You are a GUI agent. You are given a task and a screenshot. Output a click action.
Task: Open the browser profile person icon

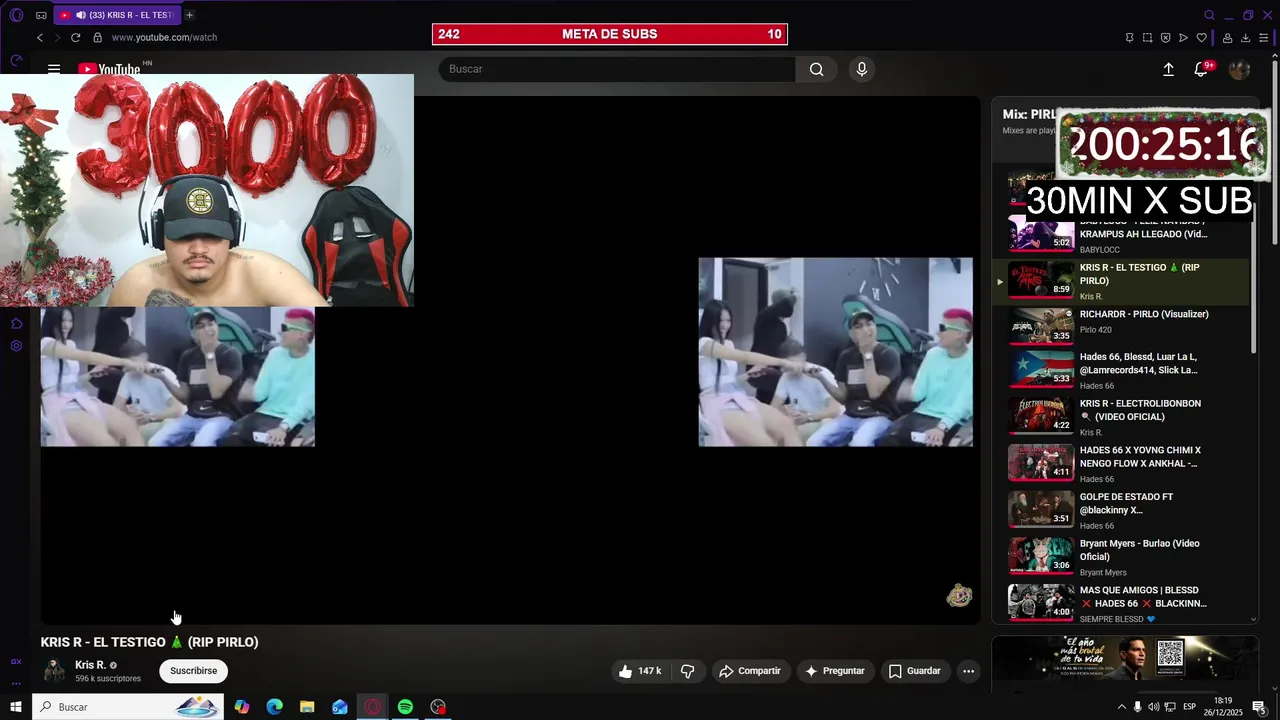coord(1227,38)
